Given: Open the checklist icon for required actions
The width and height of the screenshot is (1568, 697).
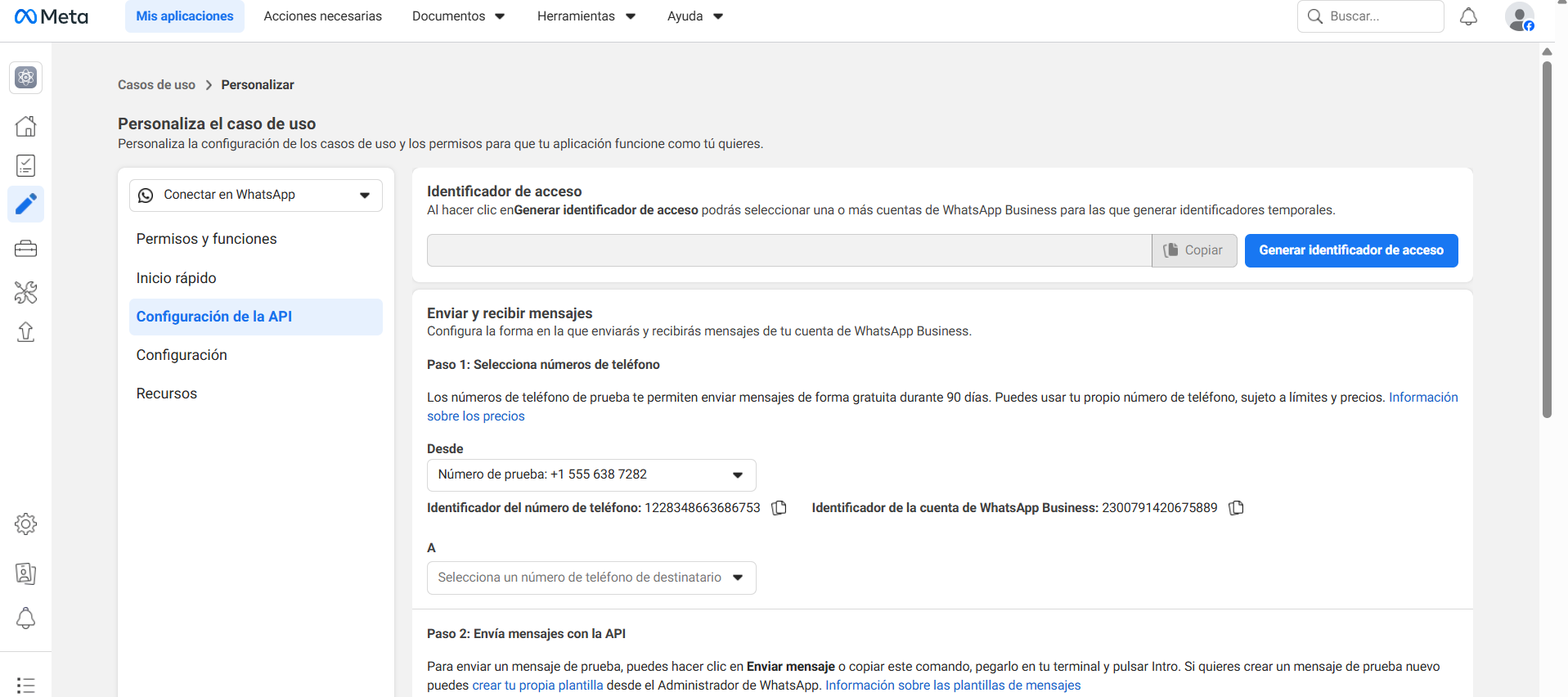Looking at the screenshot, I should click(26, 166).
